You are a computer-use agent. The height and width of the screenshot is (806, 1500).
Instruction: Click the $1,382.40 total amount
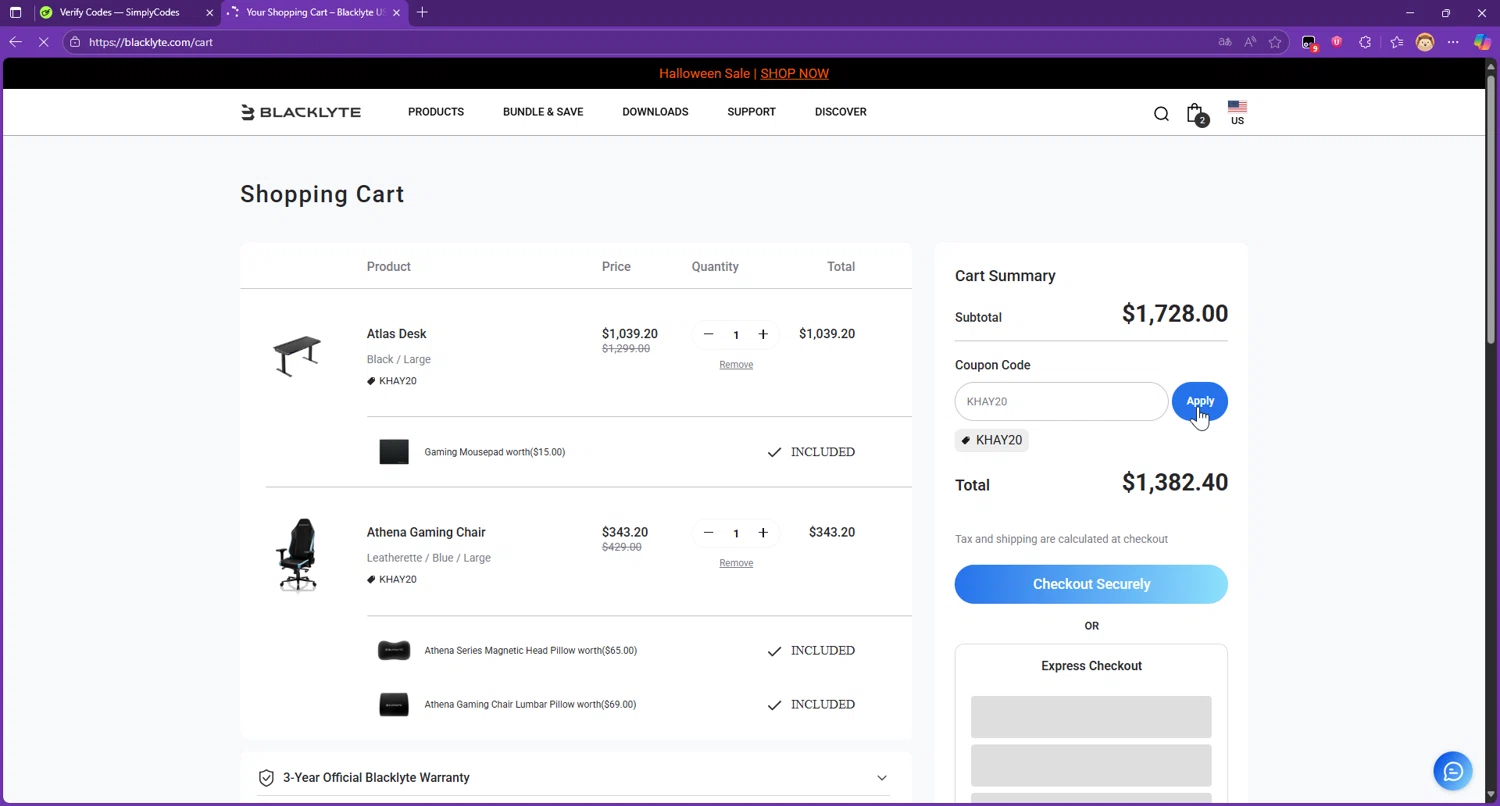pyautogui.click(x=1175, y=483)
